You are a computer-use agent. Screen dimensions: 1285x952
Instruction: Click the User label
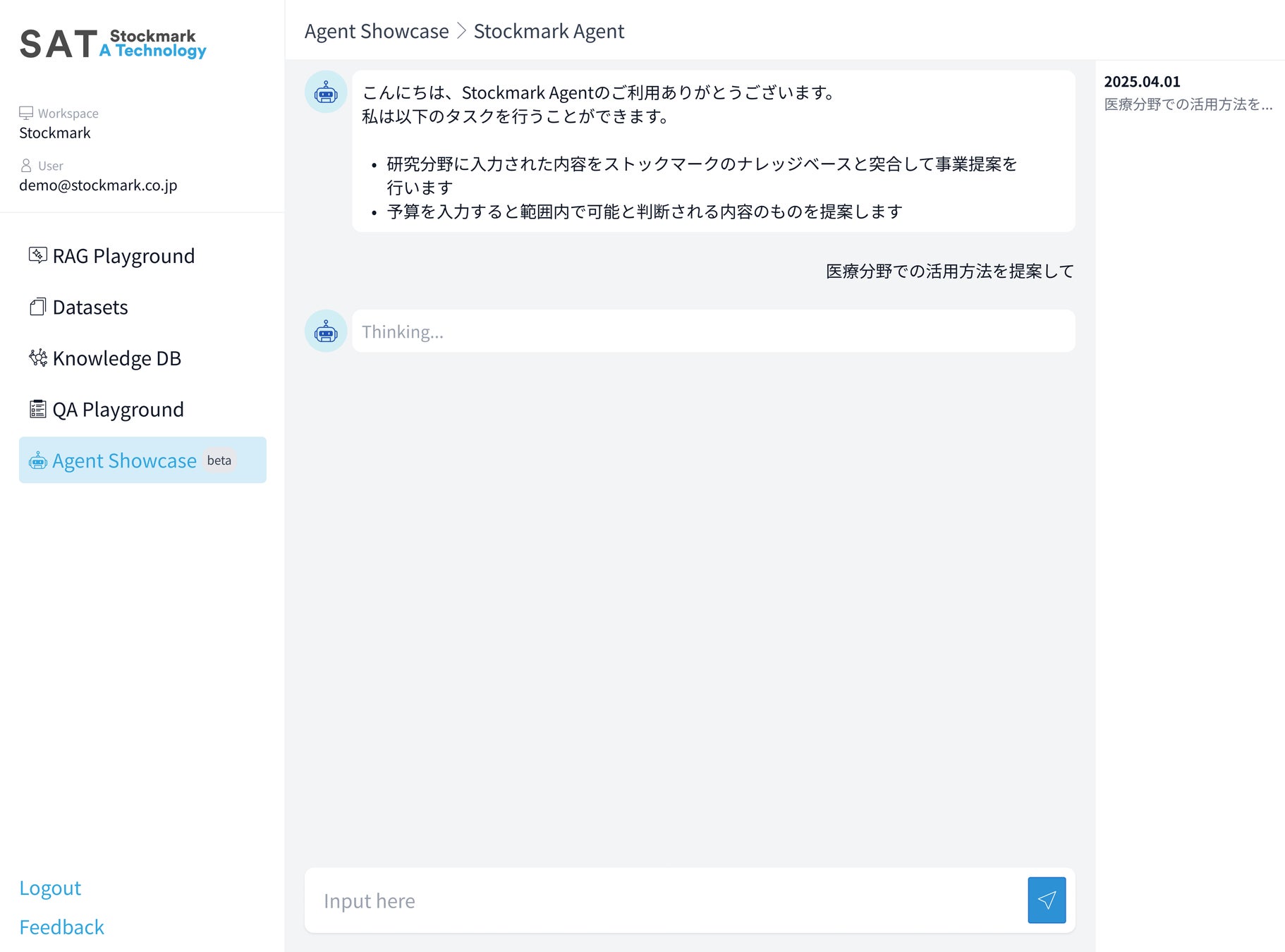tap(51, 166)
